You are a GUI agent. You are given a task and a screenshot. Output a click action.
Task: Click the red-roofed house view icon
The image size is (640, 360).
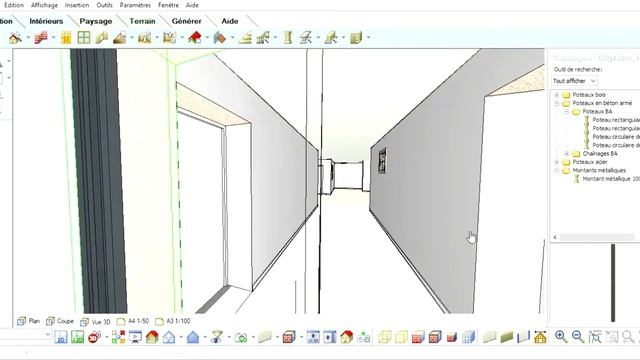pyautogui.click(x=152, y=337)
